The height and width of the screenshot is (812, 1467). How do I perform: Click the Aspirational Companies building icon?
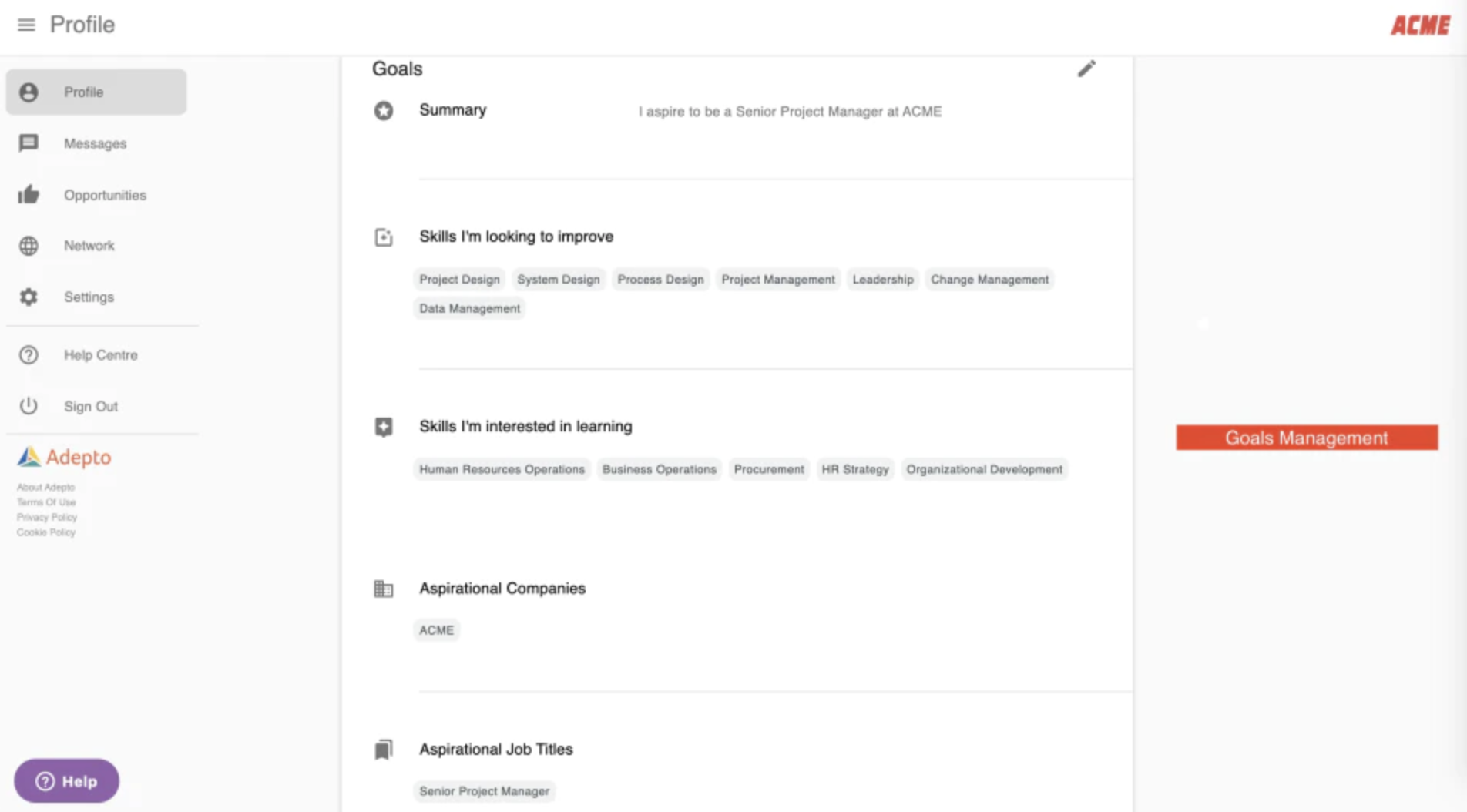tap(384, 589)
